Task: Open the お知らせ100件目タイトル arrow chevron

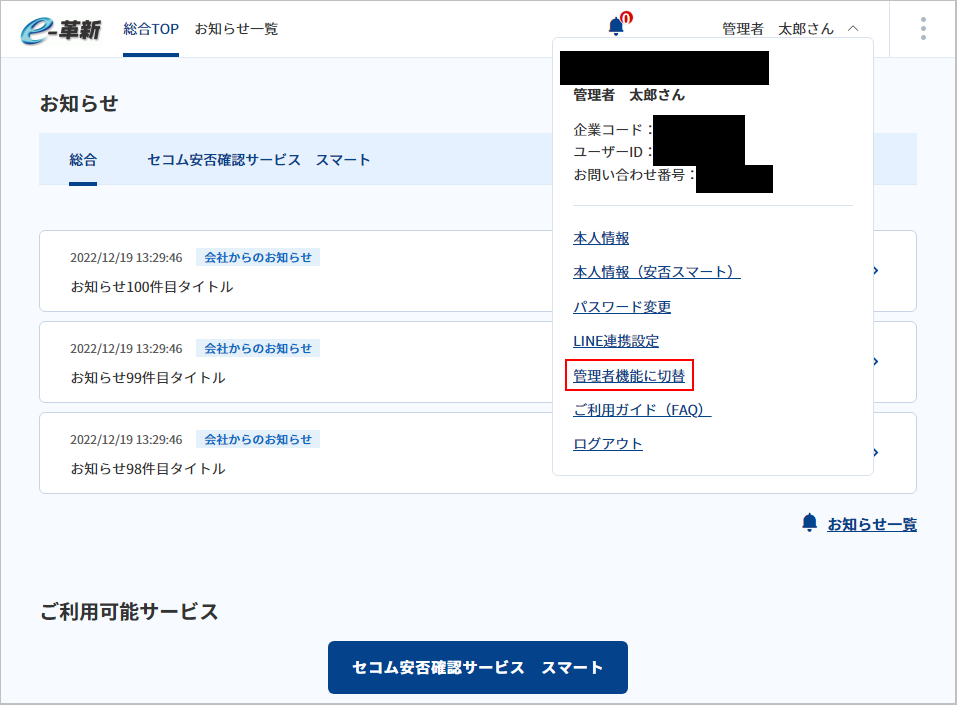Action: pos(876,270)
